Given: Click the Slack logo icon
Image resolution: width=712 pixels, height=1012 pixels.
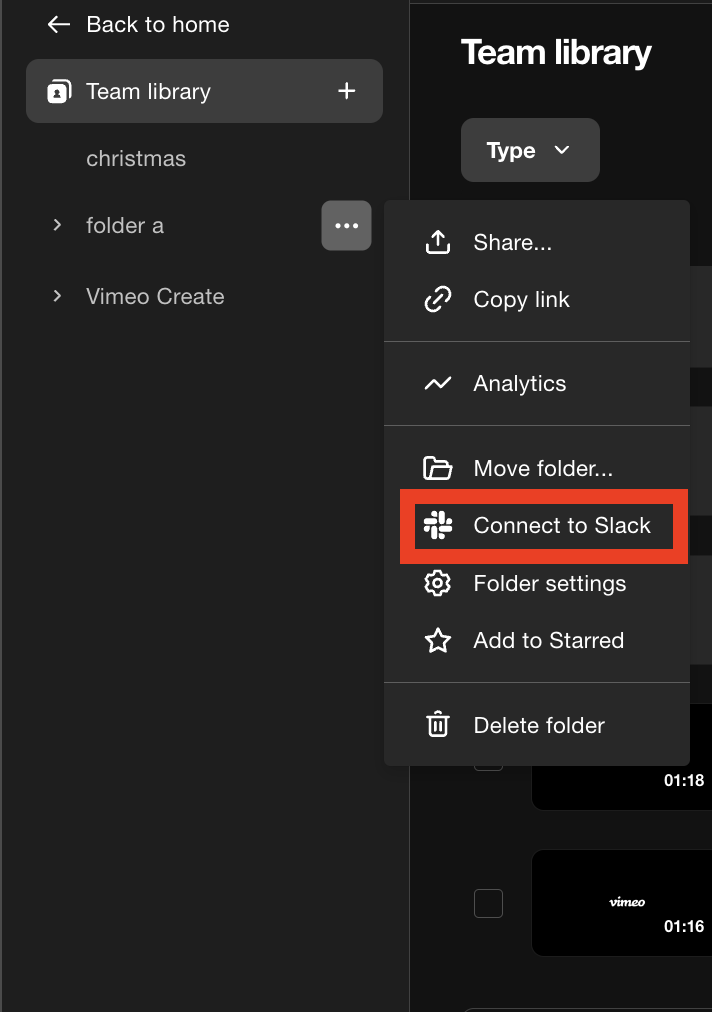Looking at the screenshot, I should pos(437,525).
